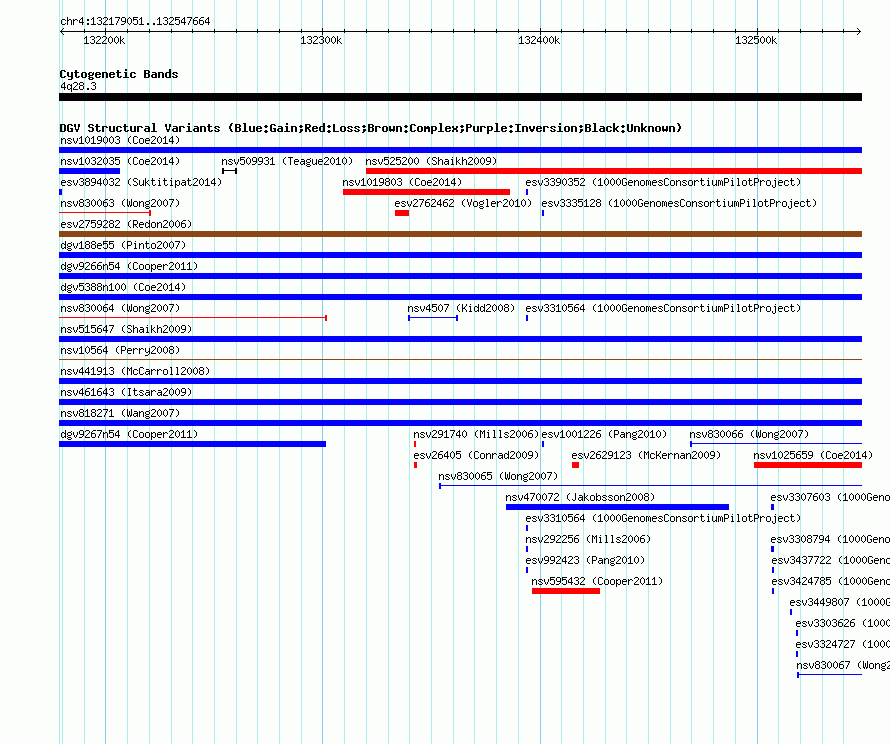
Task: Click the 132300k ruler position label
Action: point(321,40)
